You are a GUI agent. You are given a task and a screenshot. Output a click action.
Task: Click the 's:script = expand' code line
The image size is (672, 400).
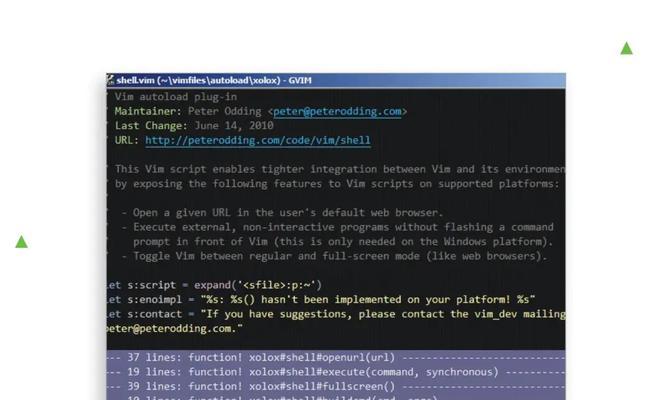(x=214, y=285)
